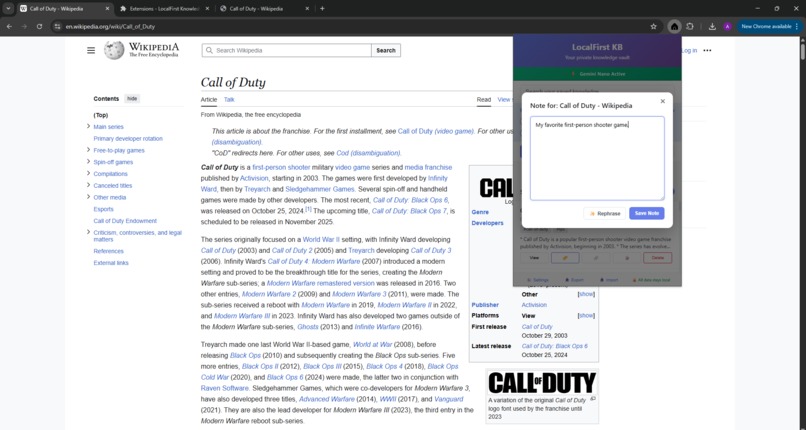Open the Call of Duty logo thumbnail image
Screen dimensions: 806x430
(542, 383)
